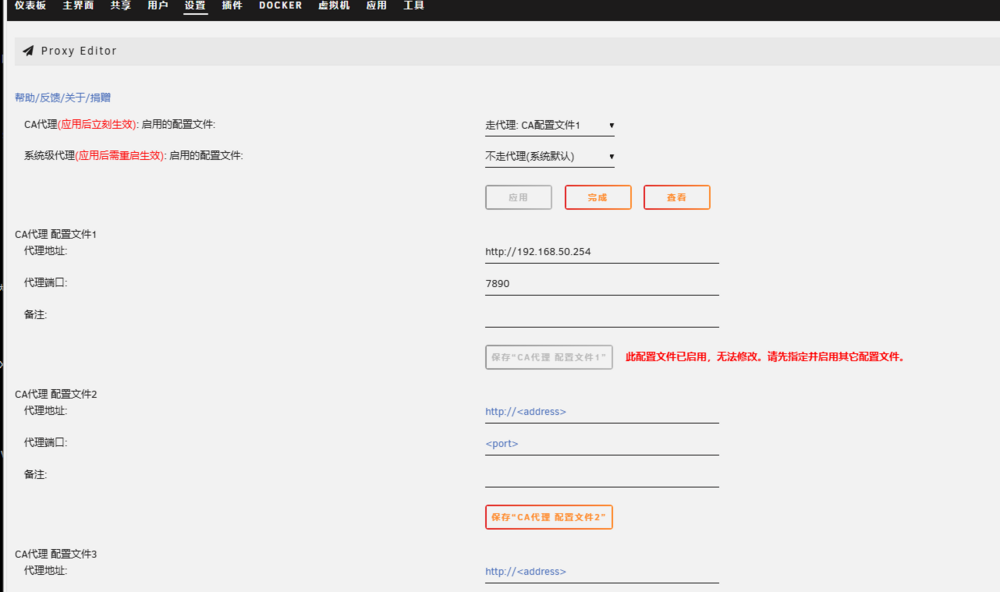Click the greyed 应用 apply button
This screenshot has height=592, width=1000.
518,198
